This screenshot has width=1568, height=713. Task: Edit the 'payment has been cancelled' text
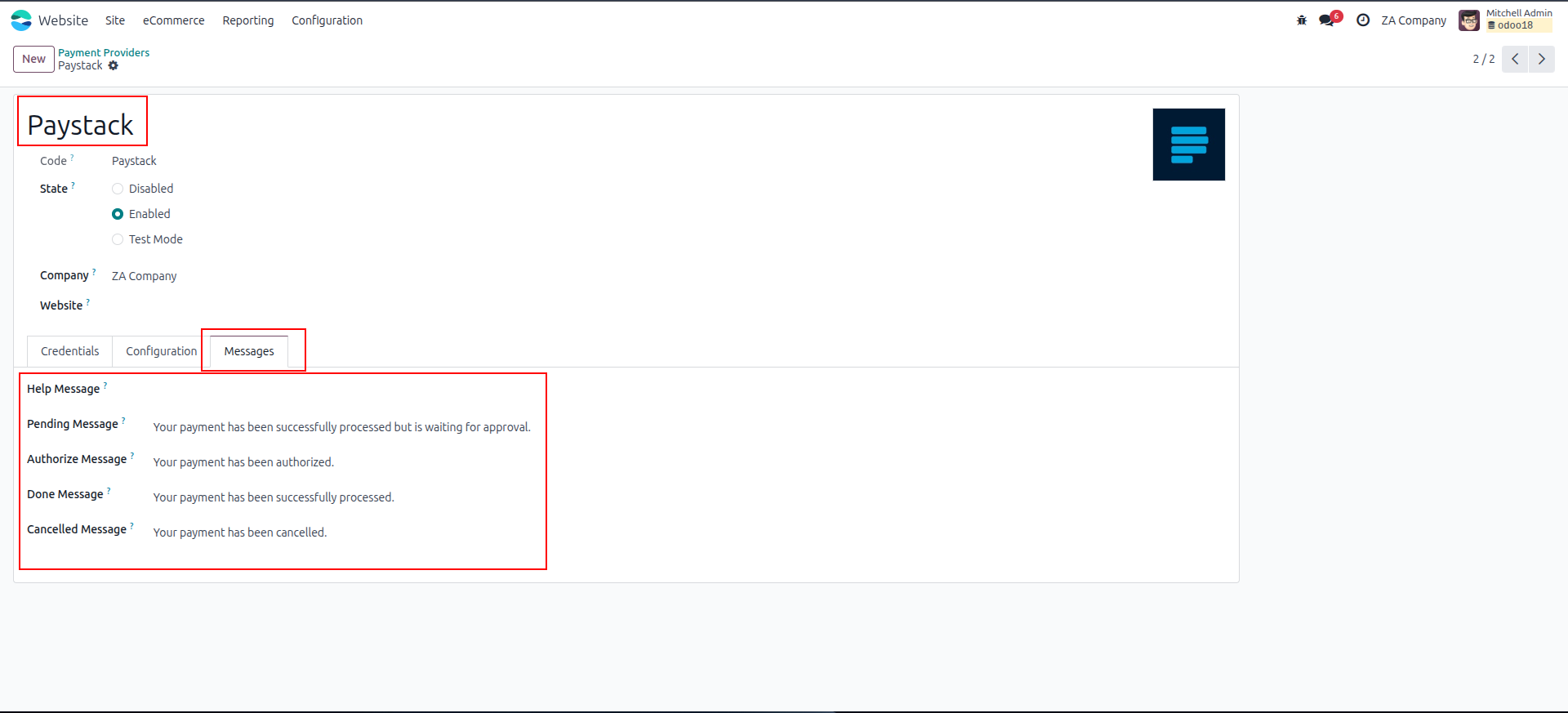click(x=240, y=533)
